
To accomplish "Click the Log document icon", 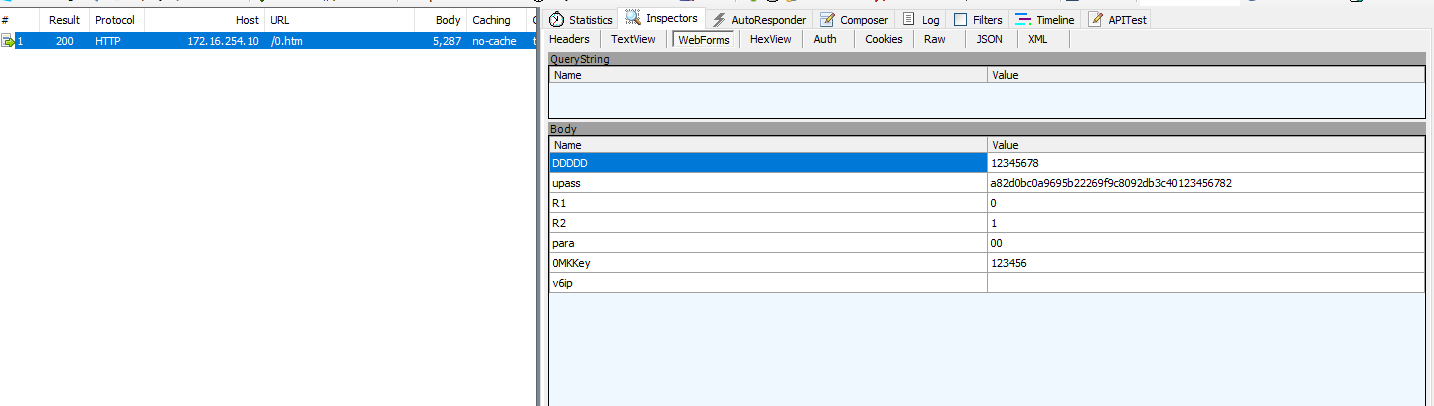I will 908,19.
